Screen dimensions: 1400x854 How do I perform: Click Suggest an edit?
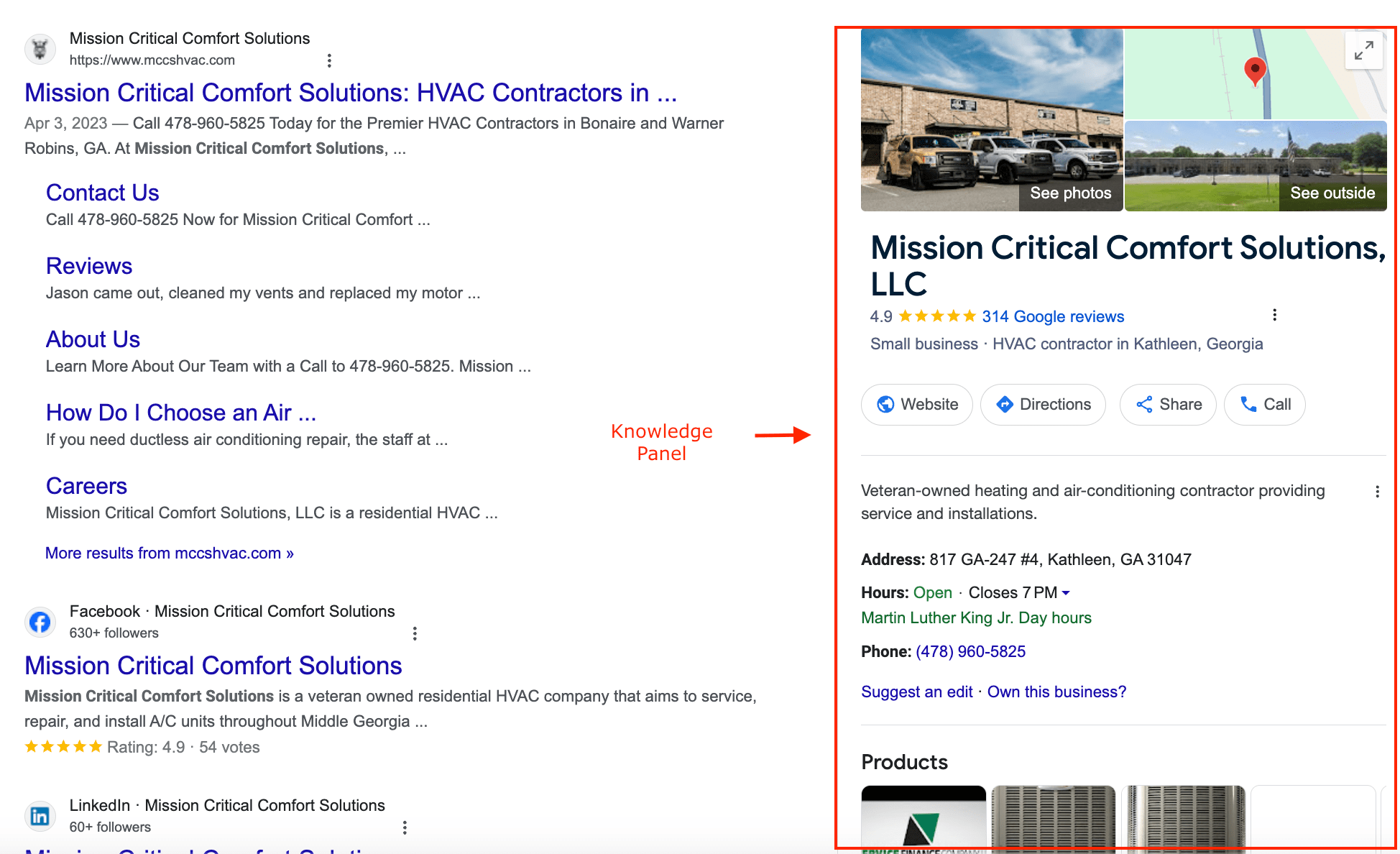pyautogui.click(x=917, y=692)
